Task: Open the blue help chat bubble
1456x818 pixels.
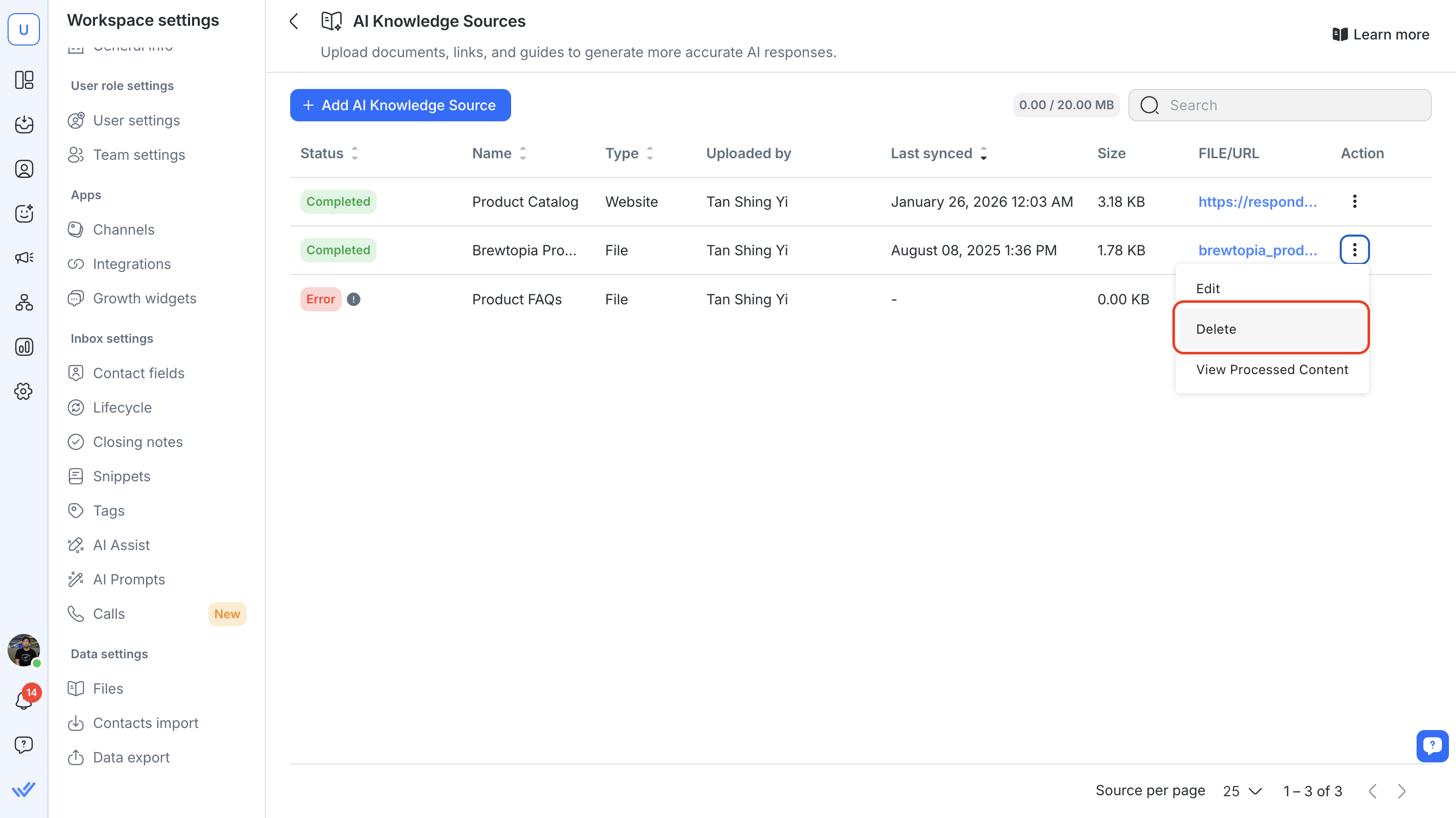Action: 1432,746
